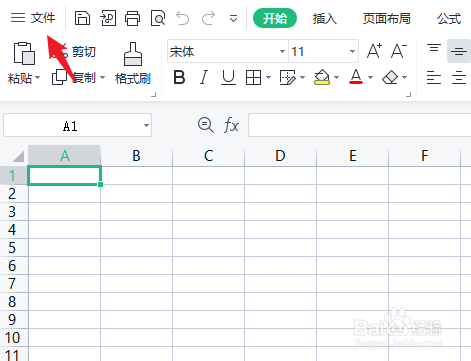Open font group dialog launcher
Screen dimensions: 471x361
tap(408, 95)
